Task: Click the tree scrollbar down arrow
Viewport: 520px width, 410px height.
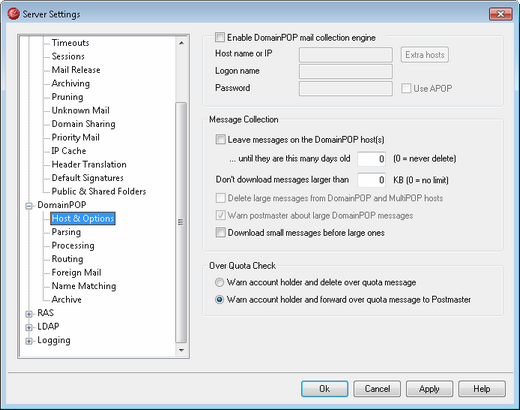Action: [181, 350]
